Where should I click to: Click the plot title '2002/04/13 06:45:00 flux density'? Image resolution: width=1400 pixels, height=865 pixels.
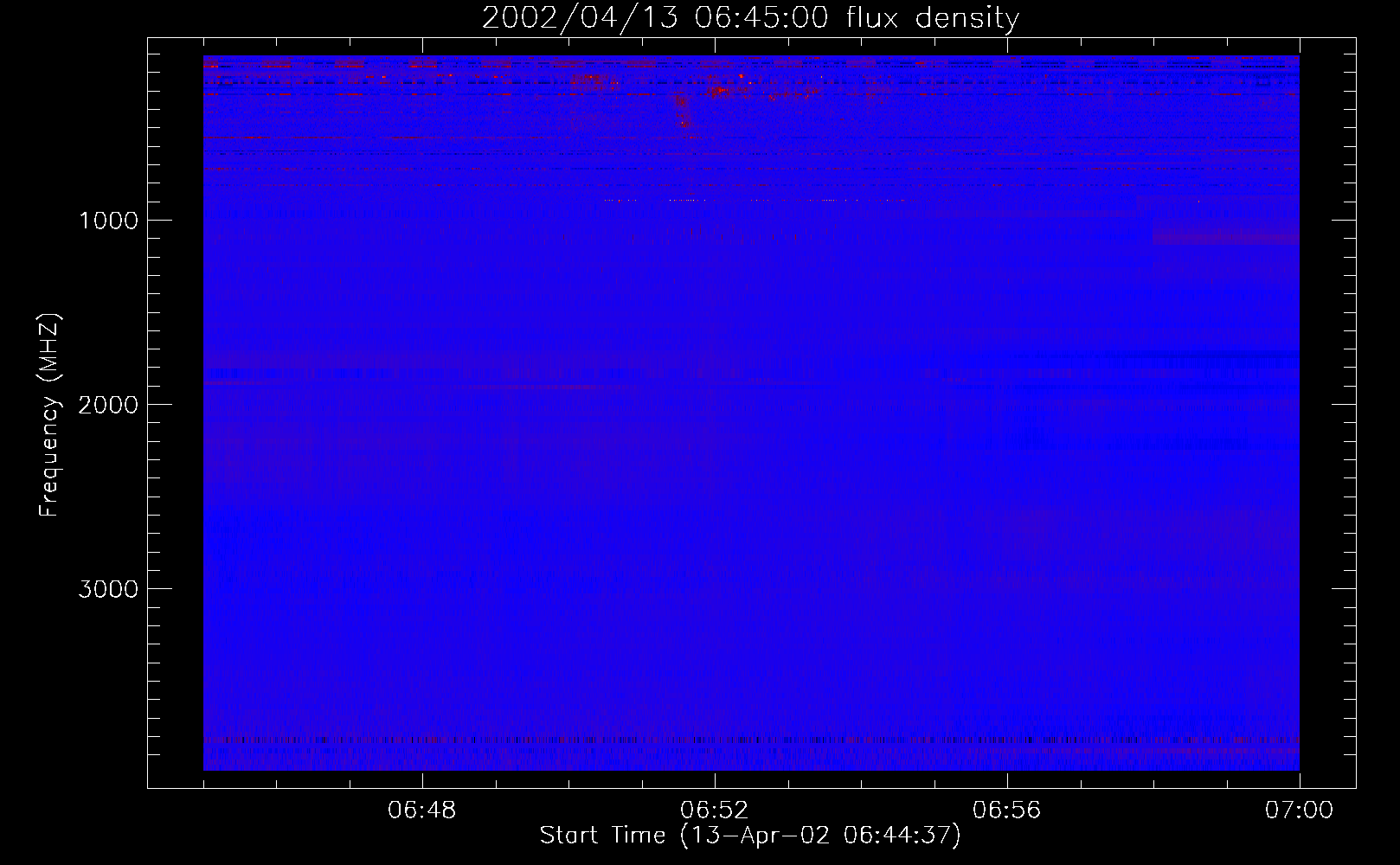tap(750, 18)
